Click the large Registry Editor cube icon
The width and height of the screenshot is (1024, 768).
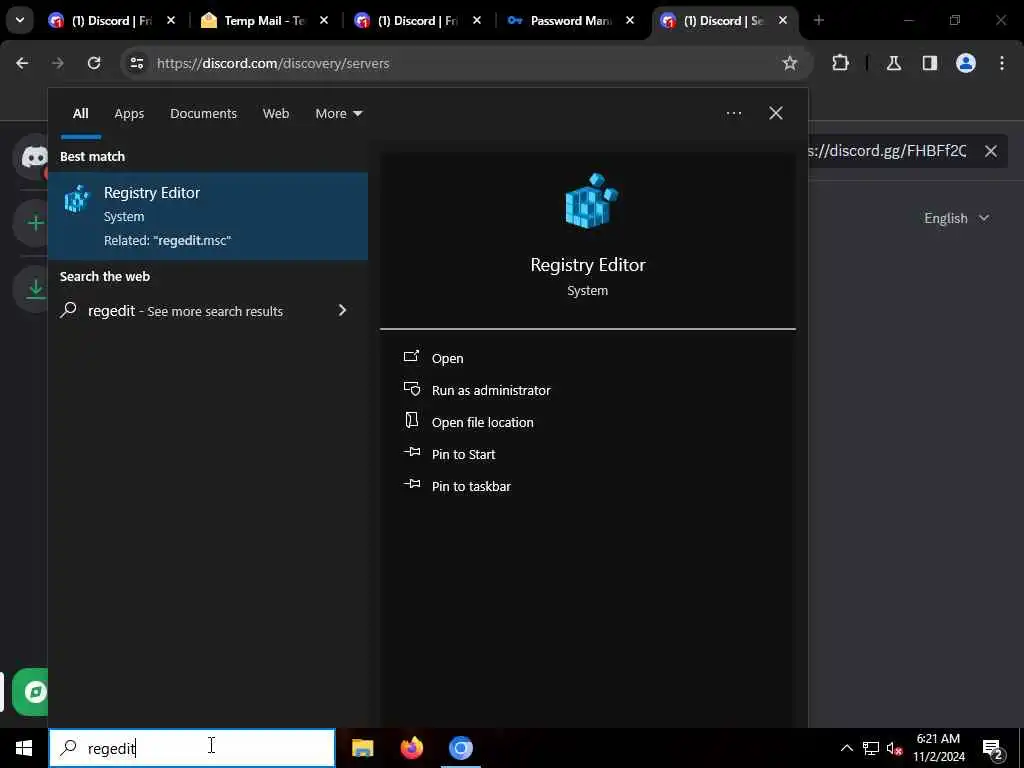tap(590, 200)
